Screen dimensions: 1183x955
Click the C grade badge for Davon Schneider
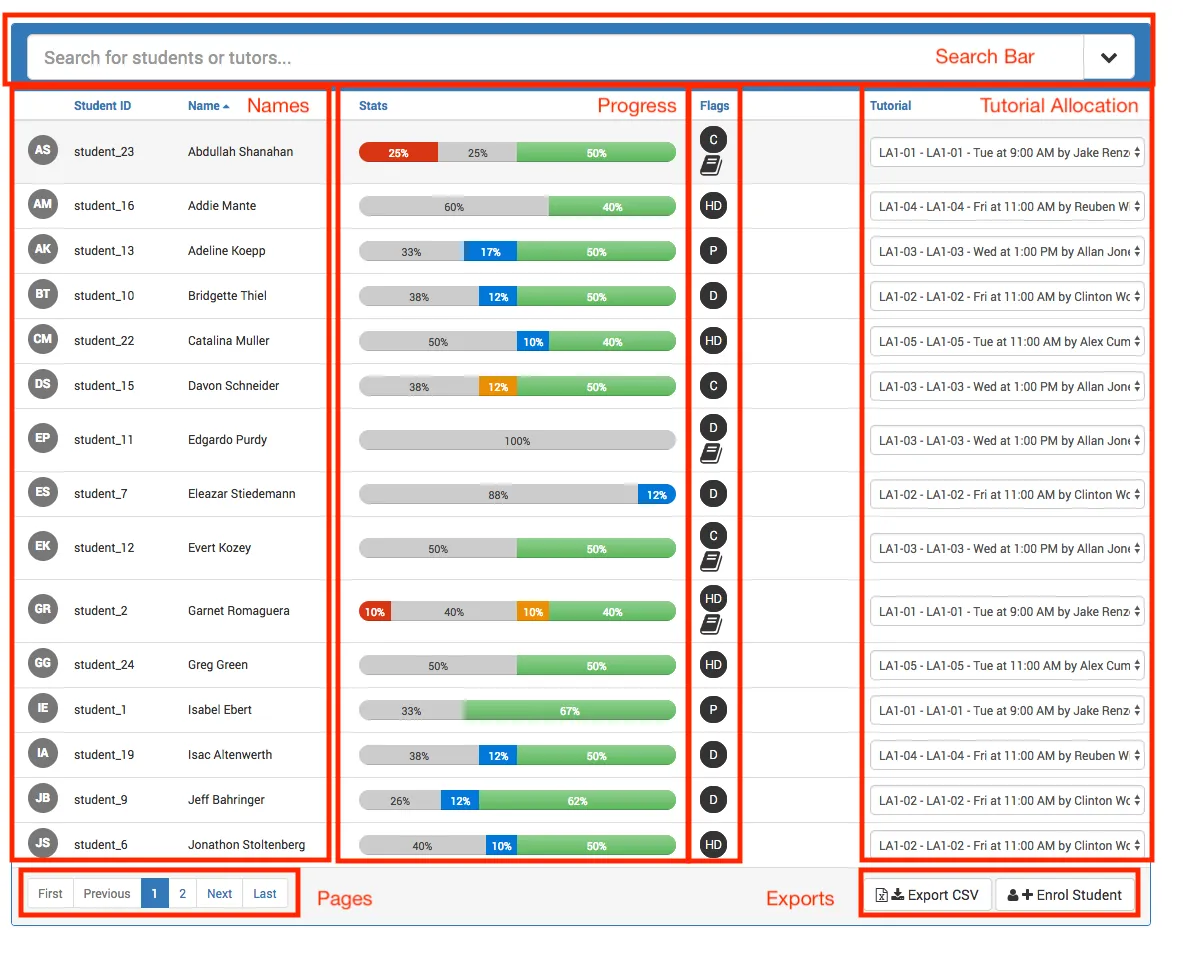click(x=713, y=386)
